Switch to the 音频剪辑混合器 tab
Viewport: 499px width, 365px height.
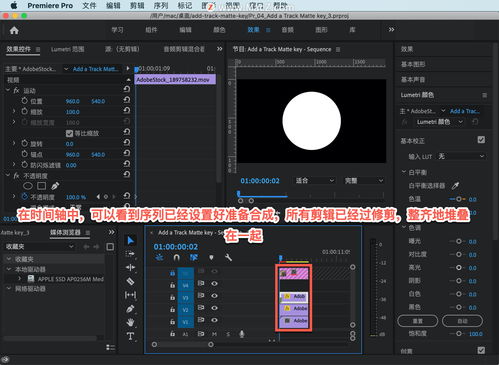[x=184, y=49]
